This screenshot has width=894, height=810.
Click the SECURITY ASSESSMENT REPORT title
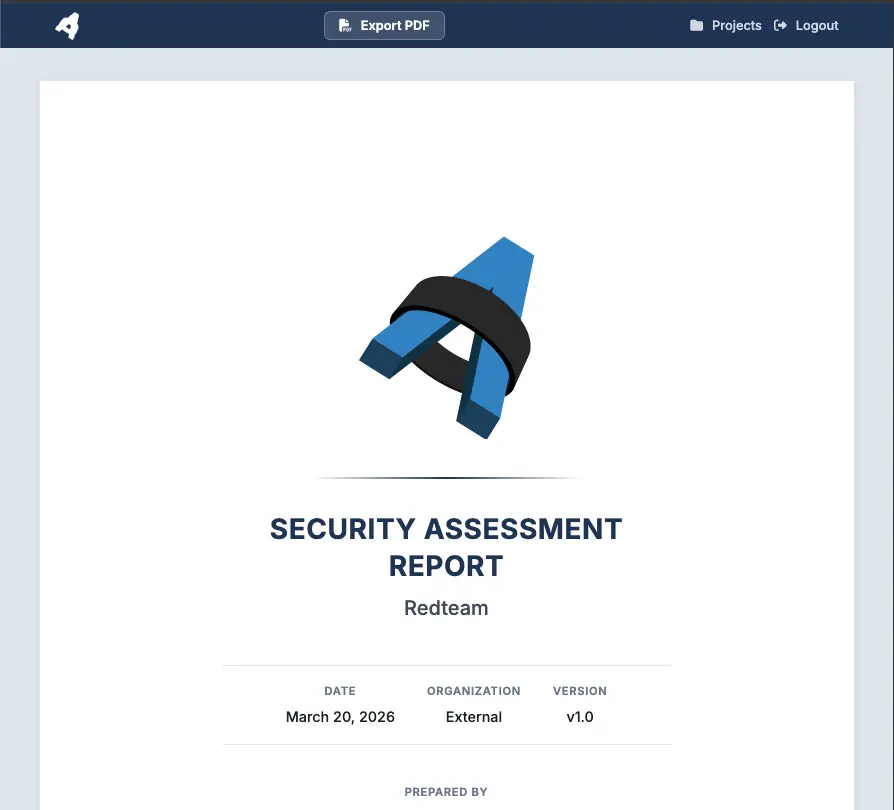[x=446, y=547]
